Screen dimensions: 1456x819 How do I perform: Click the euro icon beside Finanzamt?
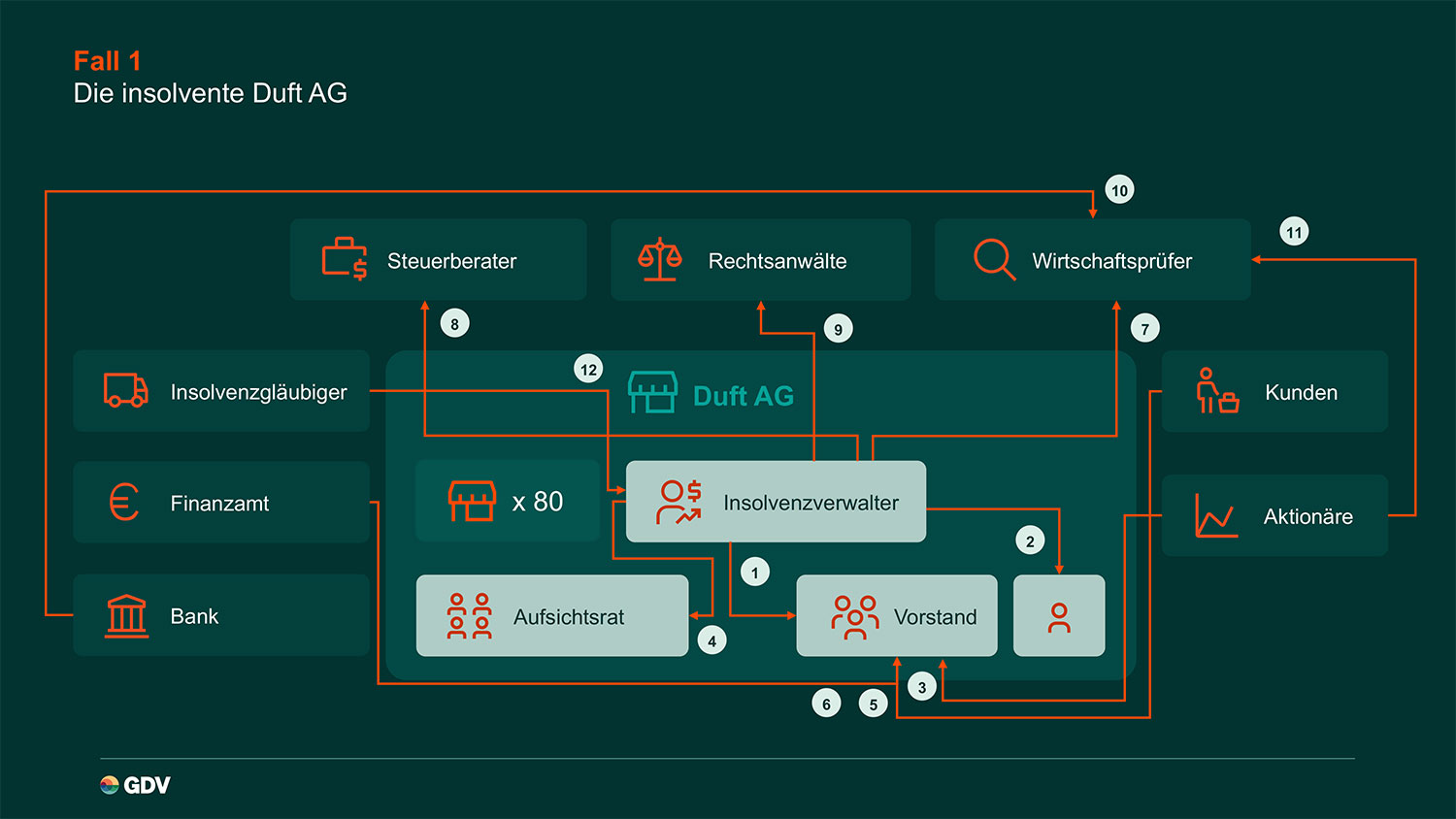[x=124, y=503]
